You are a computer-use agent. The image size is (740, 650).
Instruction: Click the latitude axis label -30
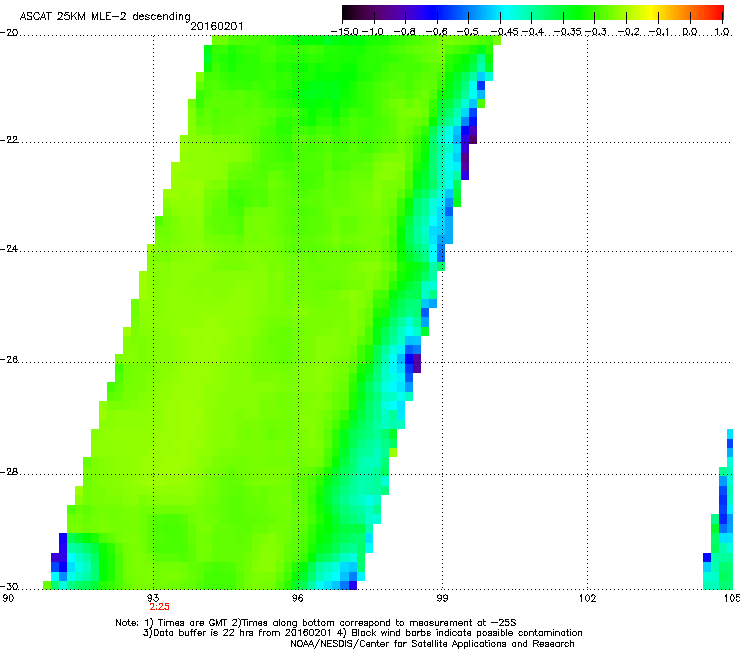pyautogui.click(x=9, y=587)
